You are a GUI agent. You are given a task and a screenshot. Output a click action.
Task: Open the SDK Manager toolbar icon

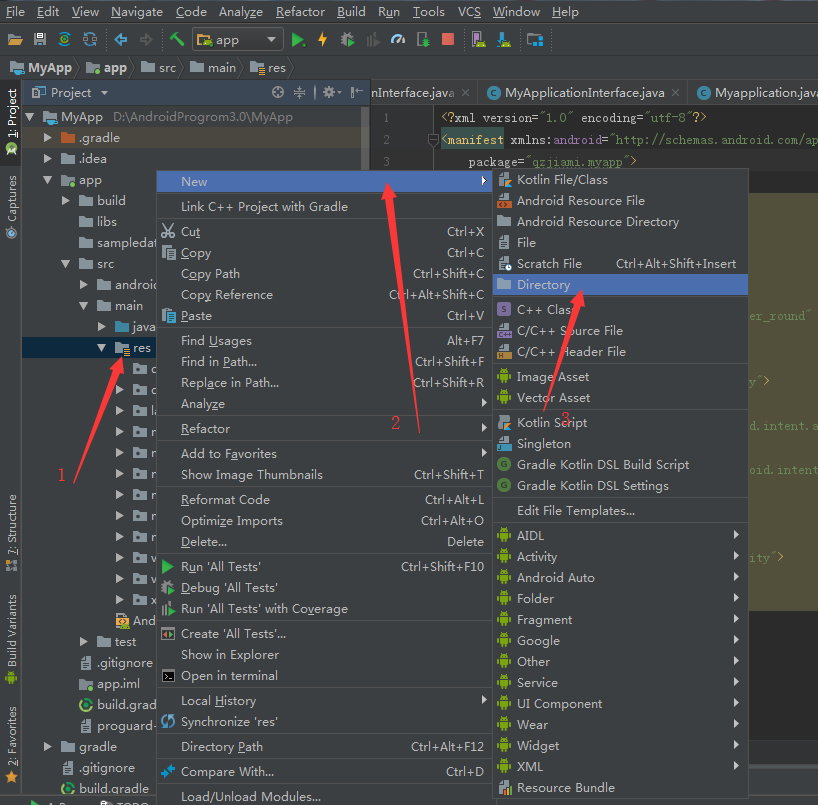[504, 39]
